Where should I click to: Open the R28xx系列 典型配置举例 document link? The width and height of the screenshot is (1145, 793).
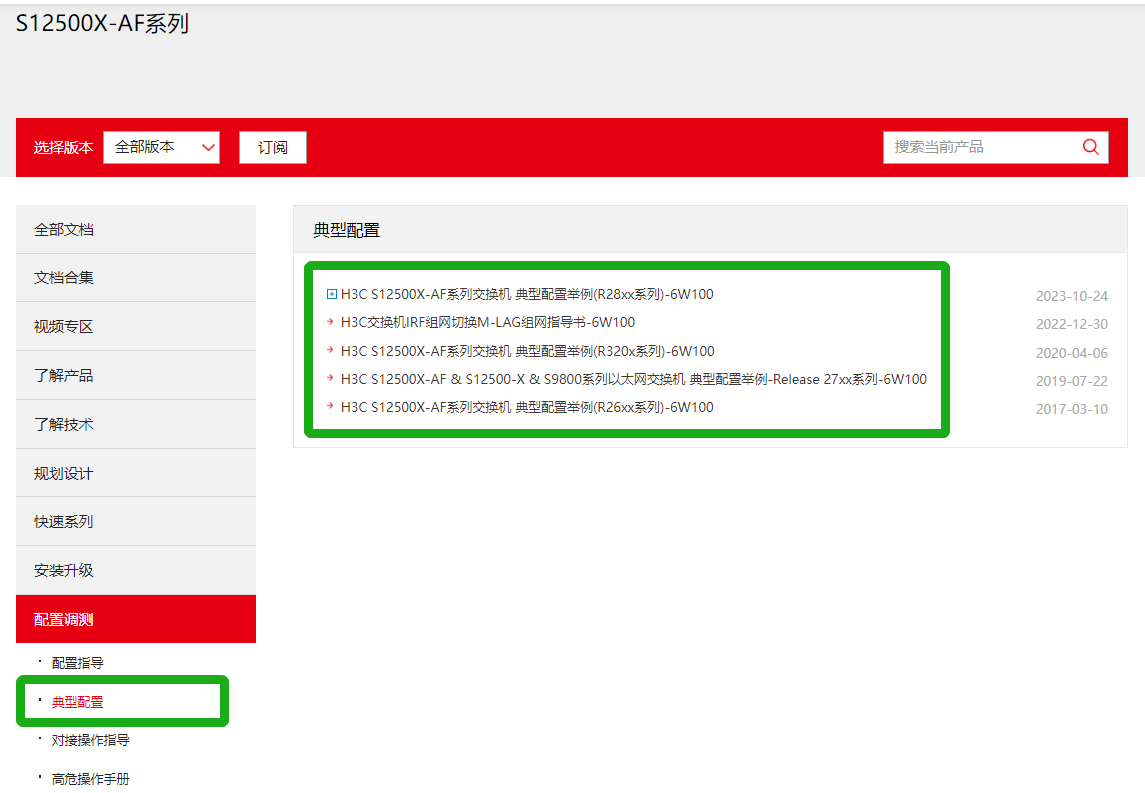pos(527,294)
